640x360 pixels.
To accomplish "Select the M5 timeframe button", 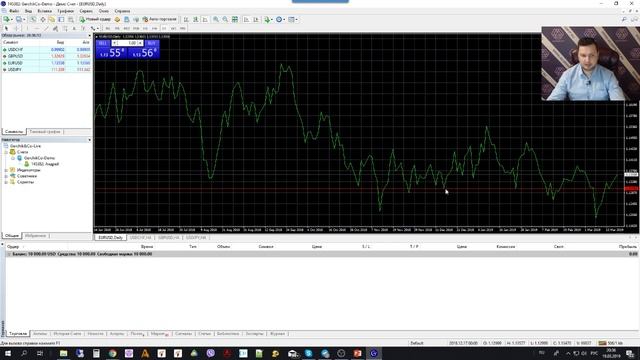I will point(117,28).
